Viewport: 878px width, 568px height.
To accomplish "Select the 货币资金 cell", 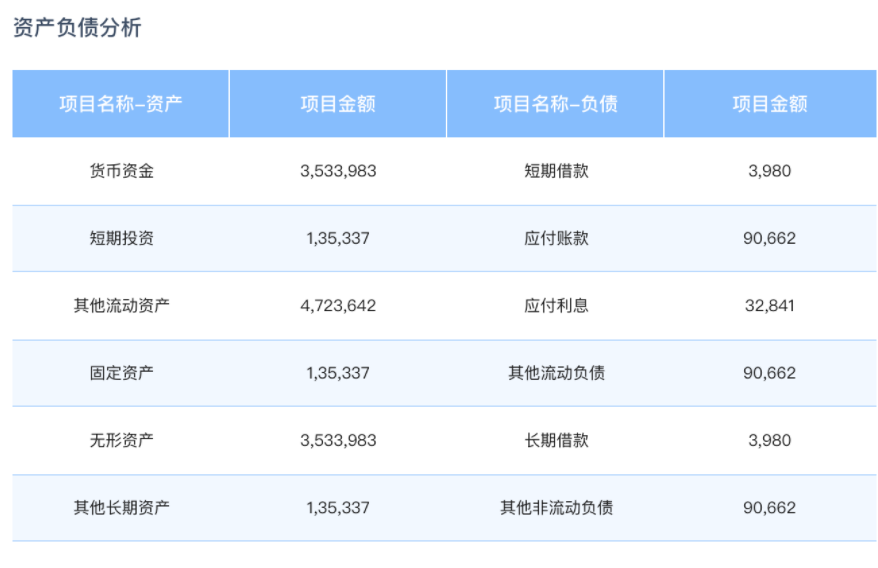I will pyautogui.click(x=121, y=171).
